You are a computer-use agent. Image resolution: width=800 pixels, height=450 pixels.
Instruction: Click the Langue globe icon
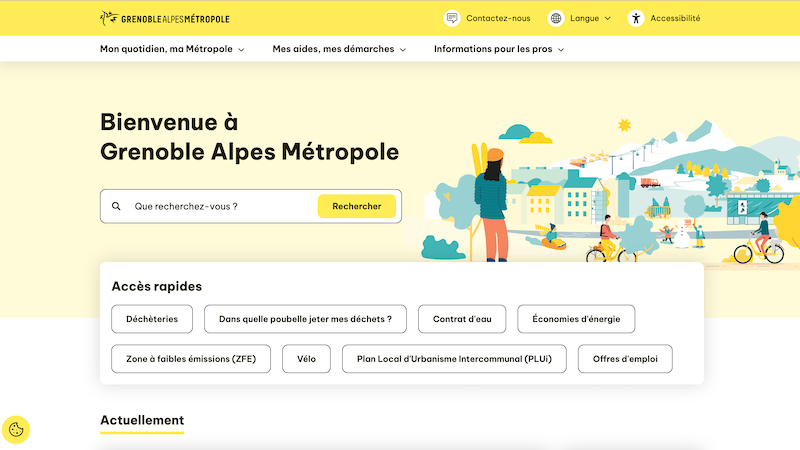point(556,18)
